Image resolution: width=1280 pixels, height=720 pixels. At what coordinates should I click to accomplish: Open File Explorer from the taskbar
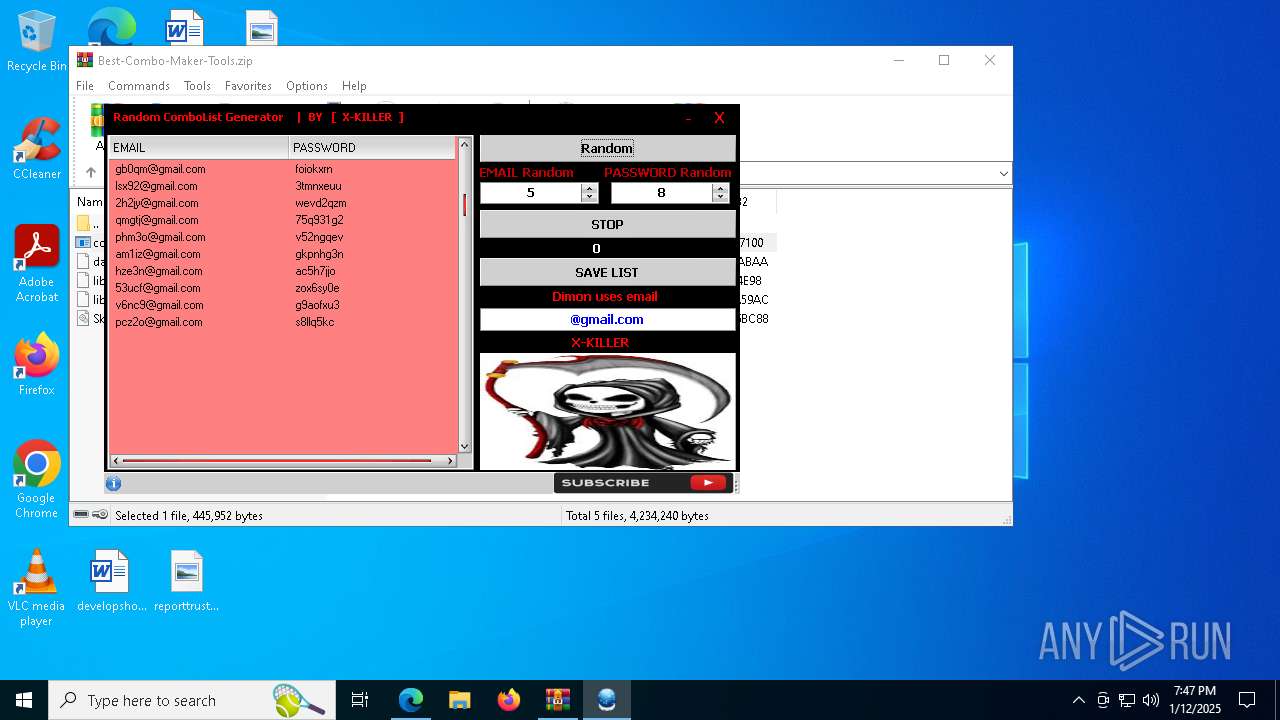pos(459,700)
